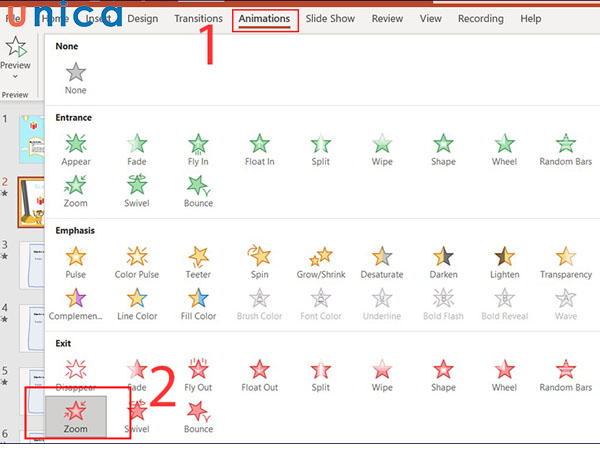Select the Split entrance animation

click(x=321, y=150)
